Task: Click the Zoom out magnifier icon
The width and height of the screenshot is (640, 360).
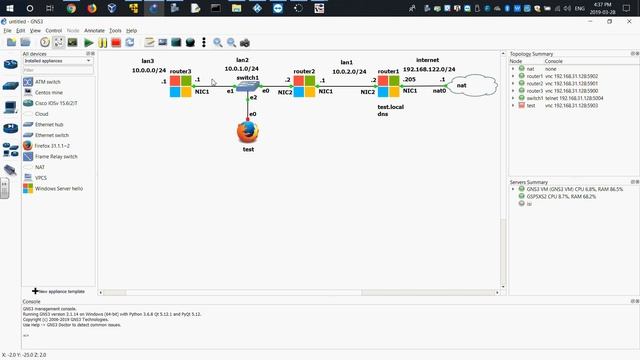Action: click(x=231, y=42)
